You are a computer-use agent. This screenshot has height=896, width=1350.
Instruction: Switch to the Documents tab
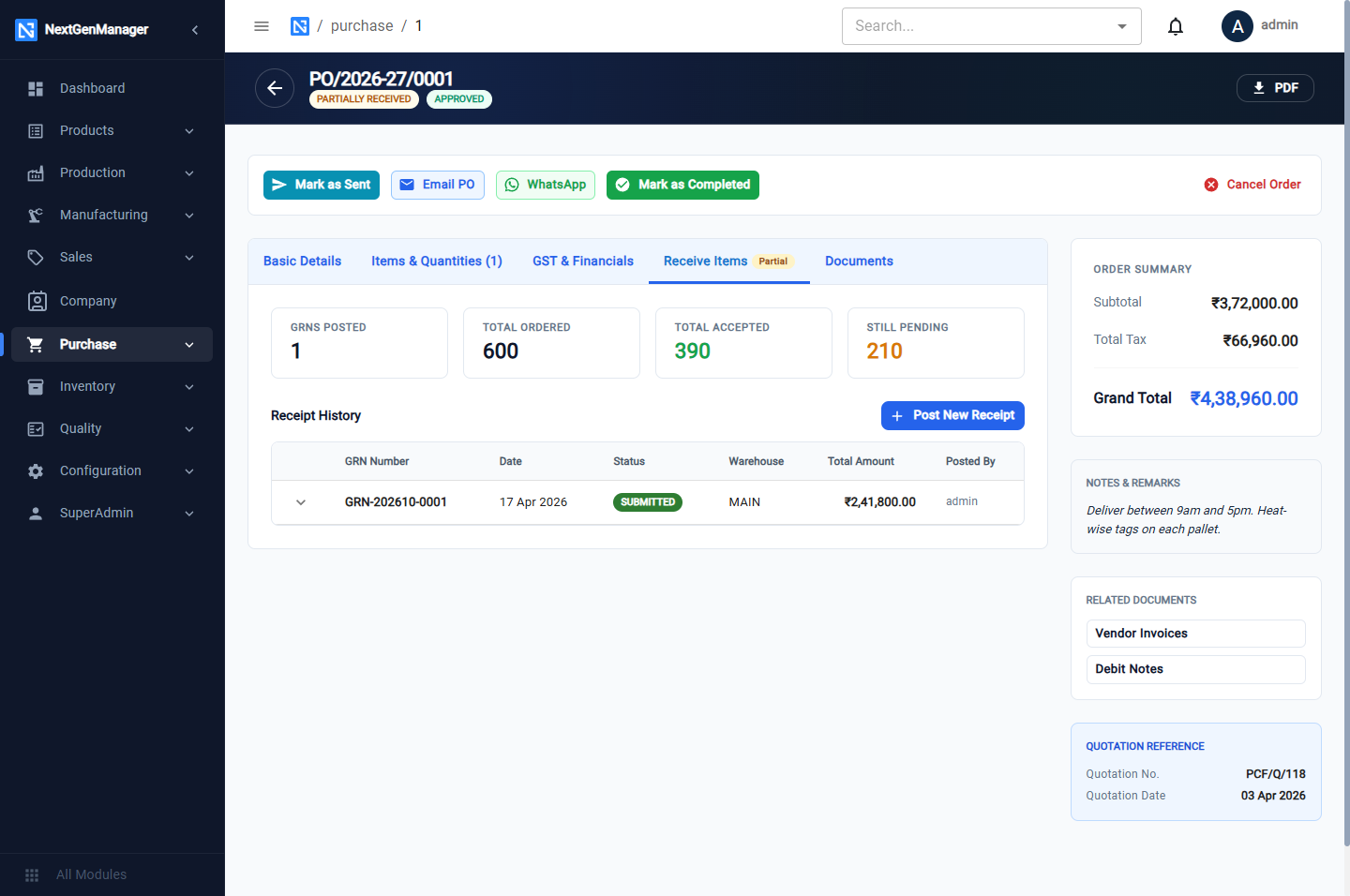(x=859, y=261)
